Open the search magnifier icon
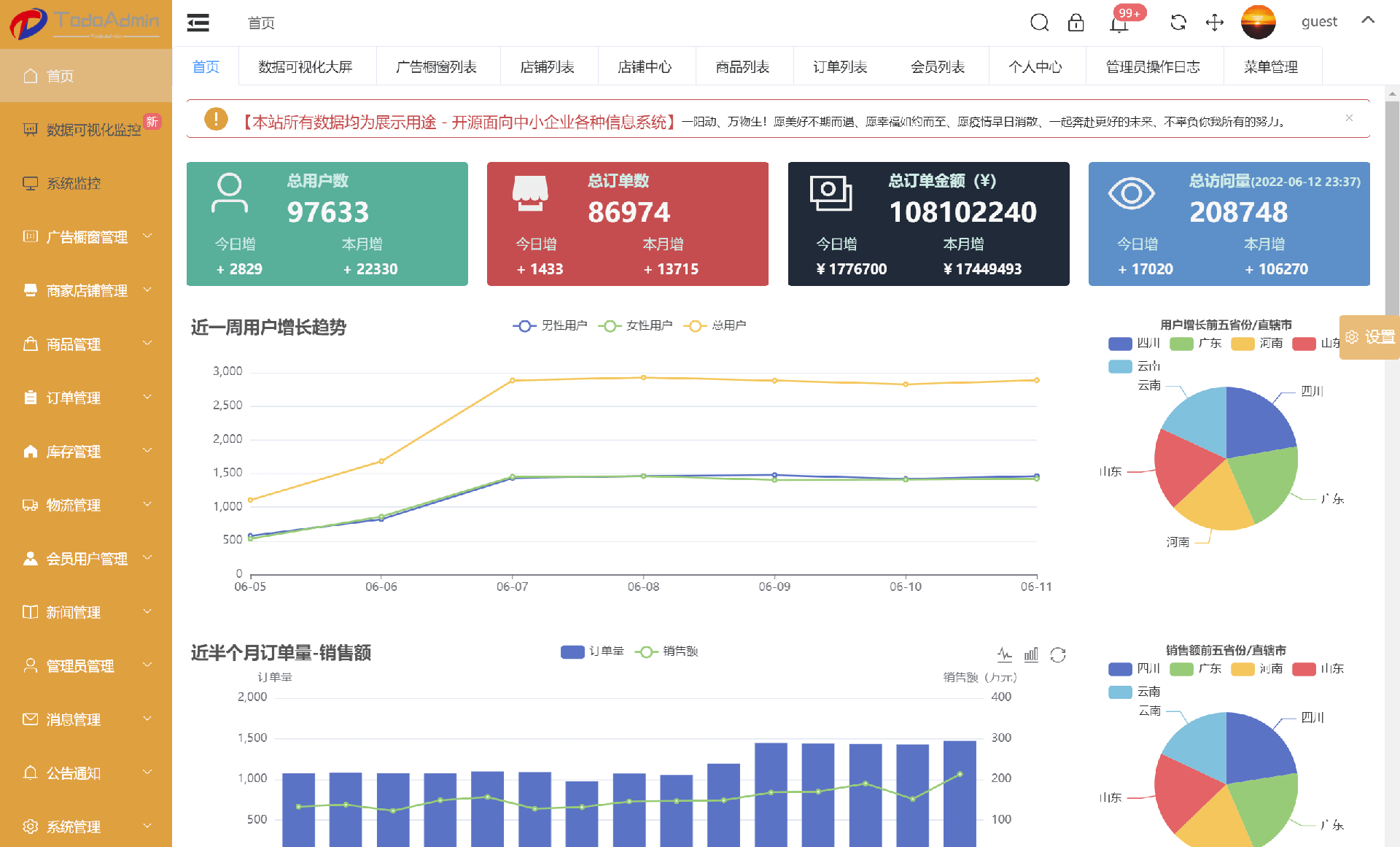Screen dimensions: 1400x847 (x=1039, y=23)
